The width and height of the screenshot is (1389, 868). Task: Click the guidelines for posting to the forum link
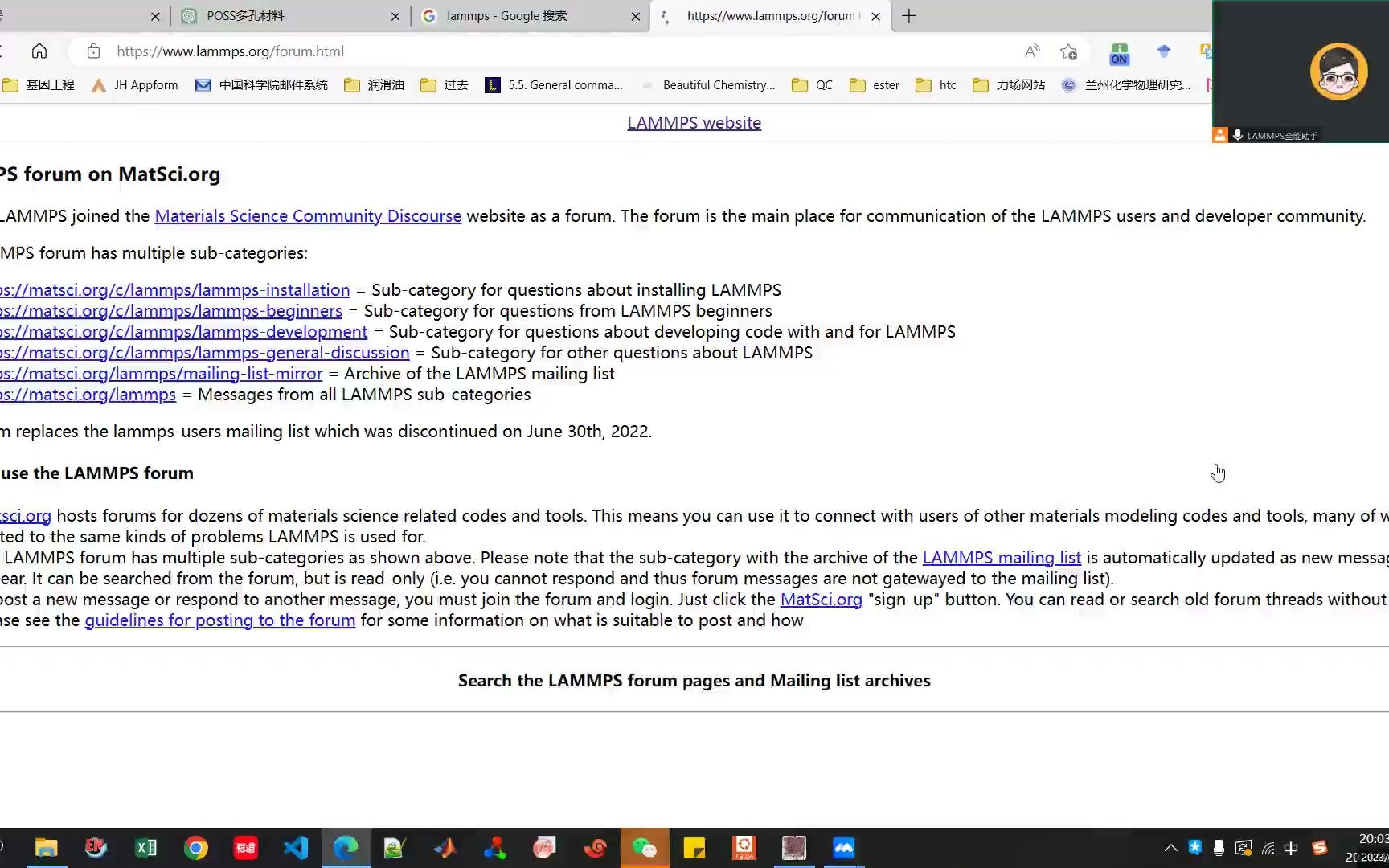click(x=219, y=620)
